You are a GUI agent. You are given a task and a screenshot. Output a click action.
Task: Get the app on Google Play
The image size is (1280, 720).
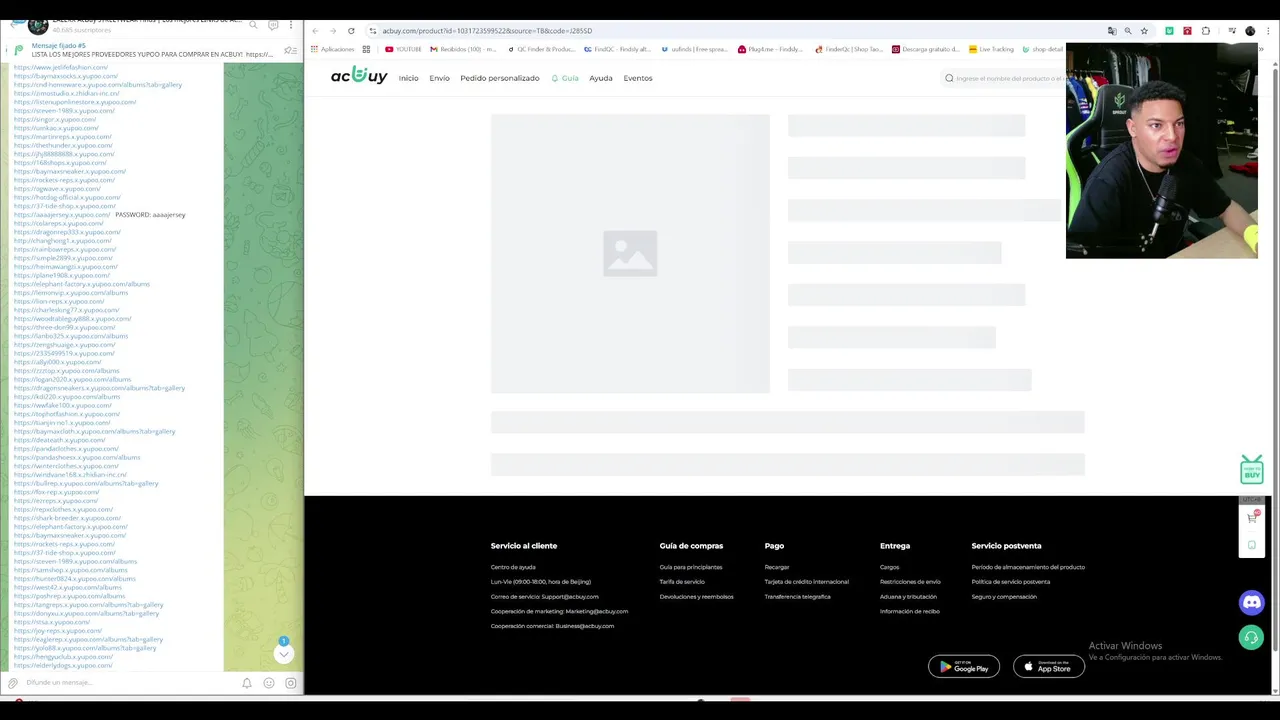point(964,667)
